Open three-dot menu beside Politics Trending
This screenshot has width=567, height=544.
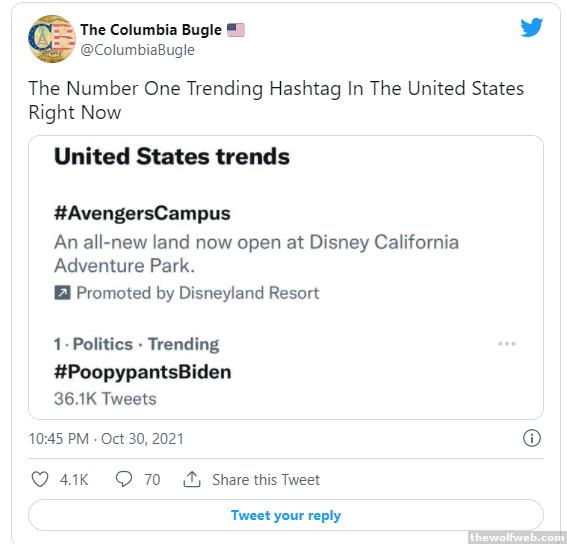[x=507, y=344]
